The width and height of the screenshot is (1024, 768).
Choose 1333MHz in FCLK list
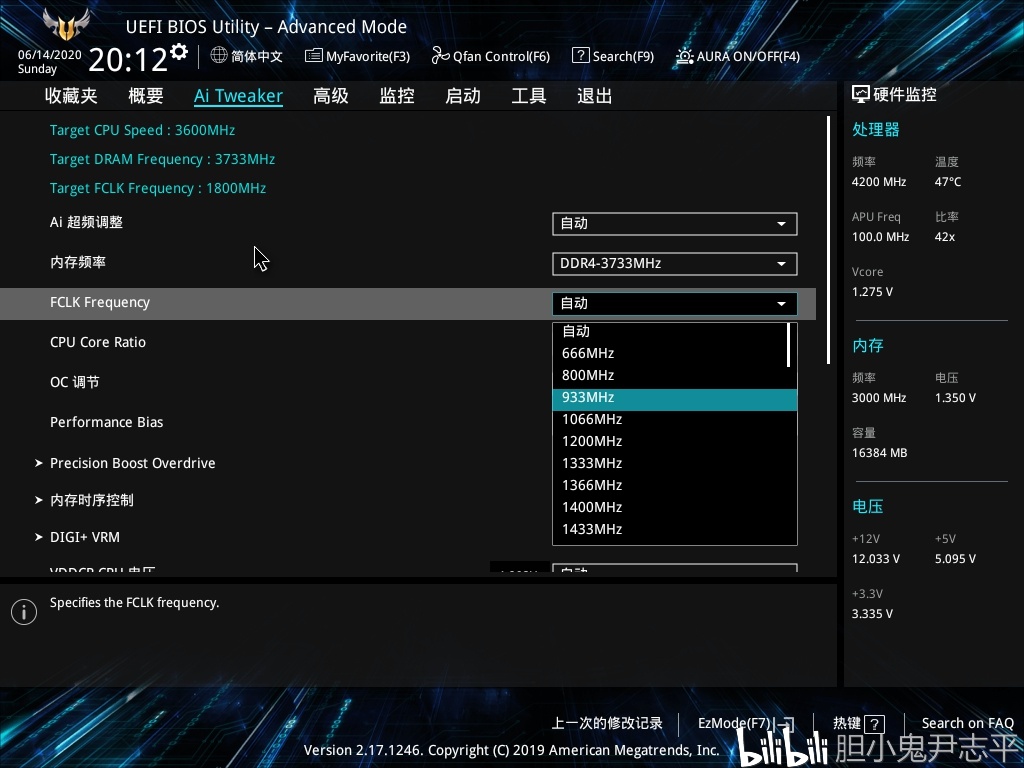tap(675, 464)
